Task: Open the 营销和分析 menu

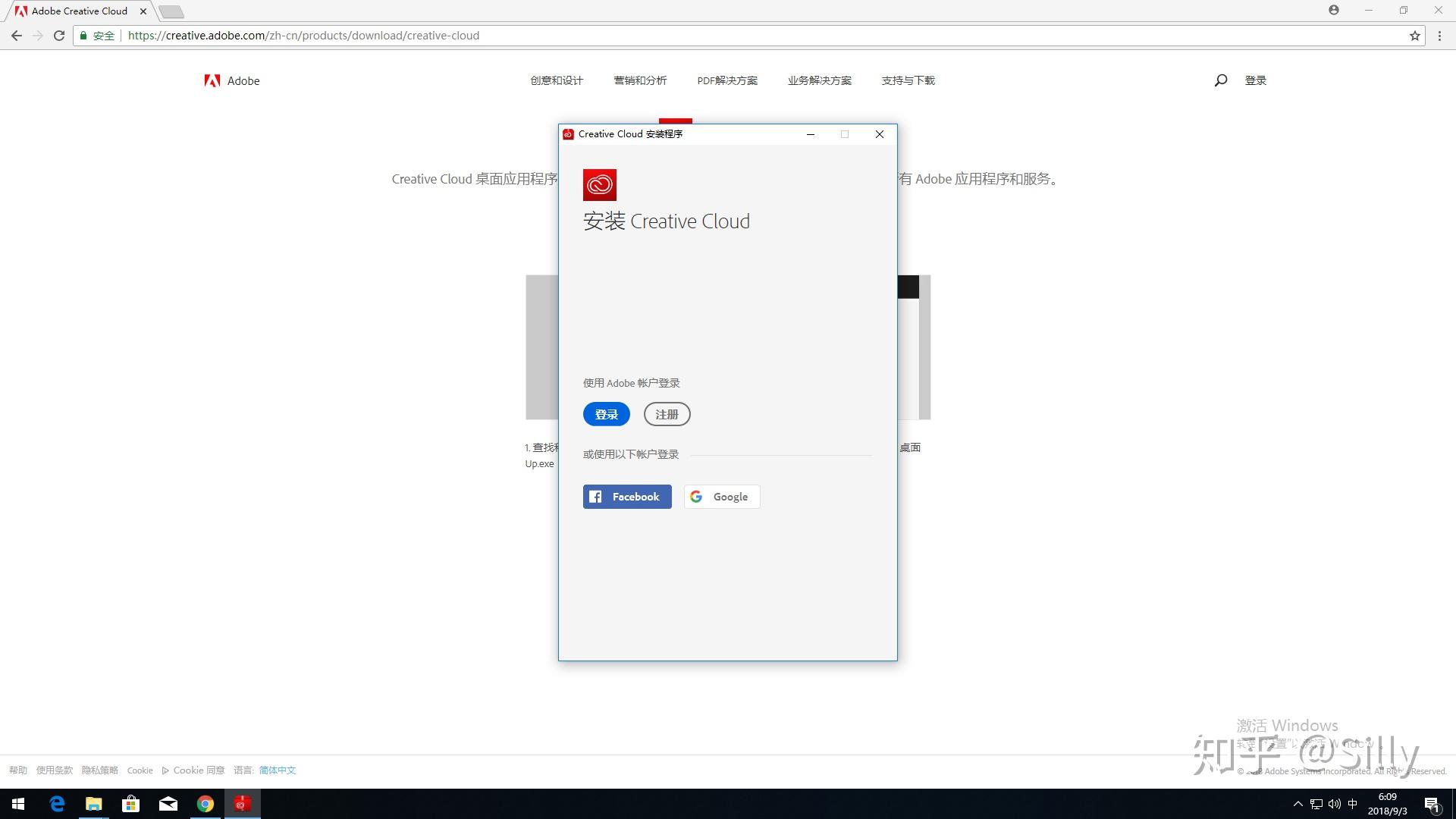Action: pos(640,80)
